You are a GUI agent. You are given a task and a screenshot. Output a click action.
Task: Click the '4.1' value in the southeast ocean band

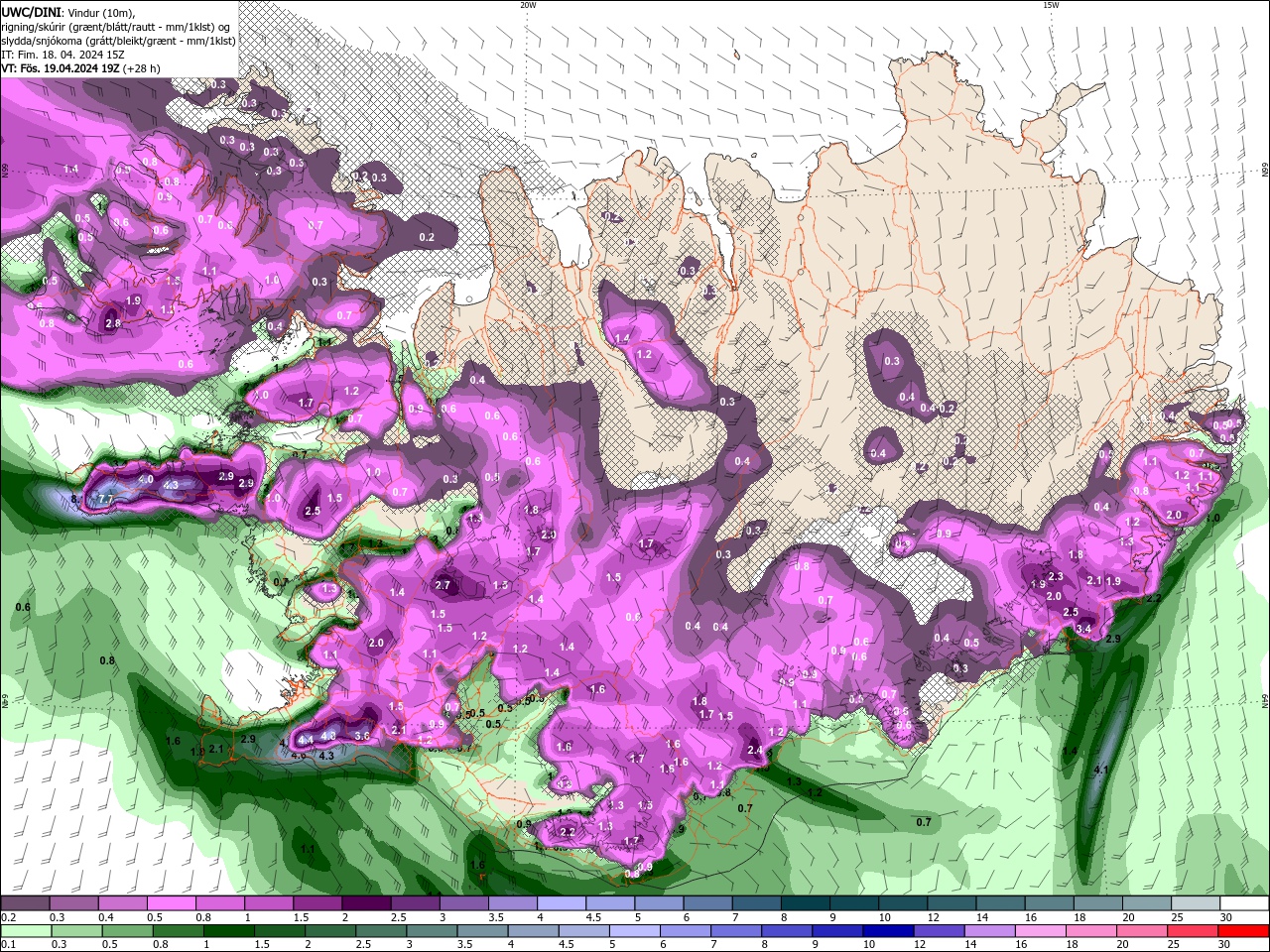point(1100,770)
